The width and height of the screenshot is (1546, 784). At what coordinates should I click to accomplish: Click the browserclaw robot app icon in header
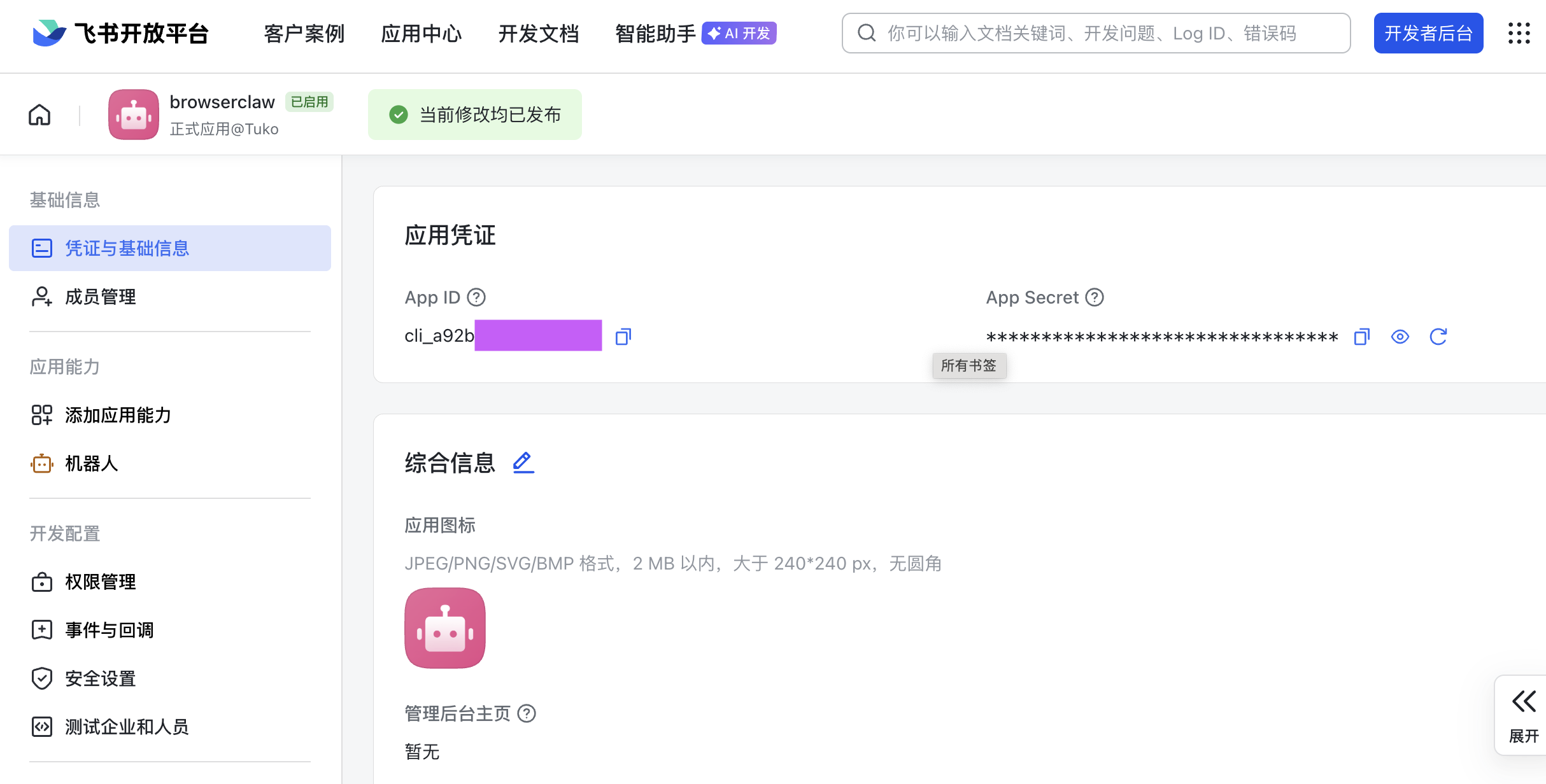point(133,115)
